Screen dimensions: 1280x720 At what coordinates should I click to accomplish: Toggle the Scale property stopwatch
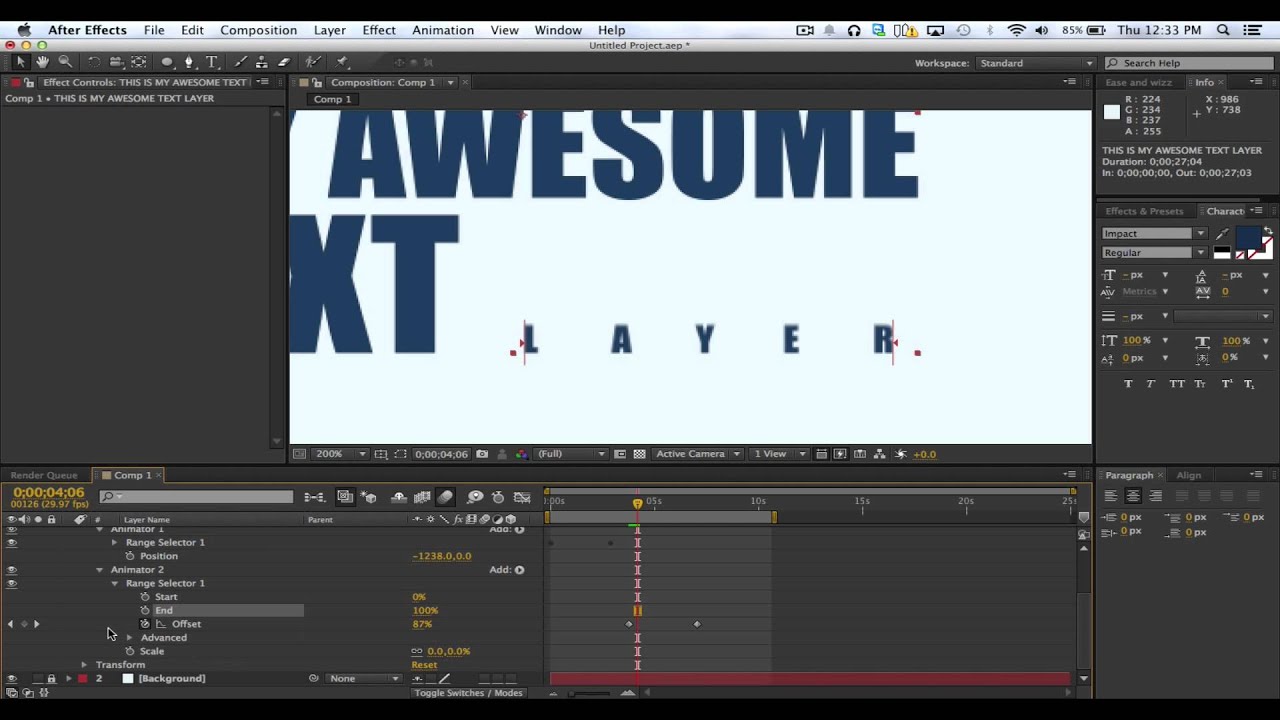(130, 651)
